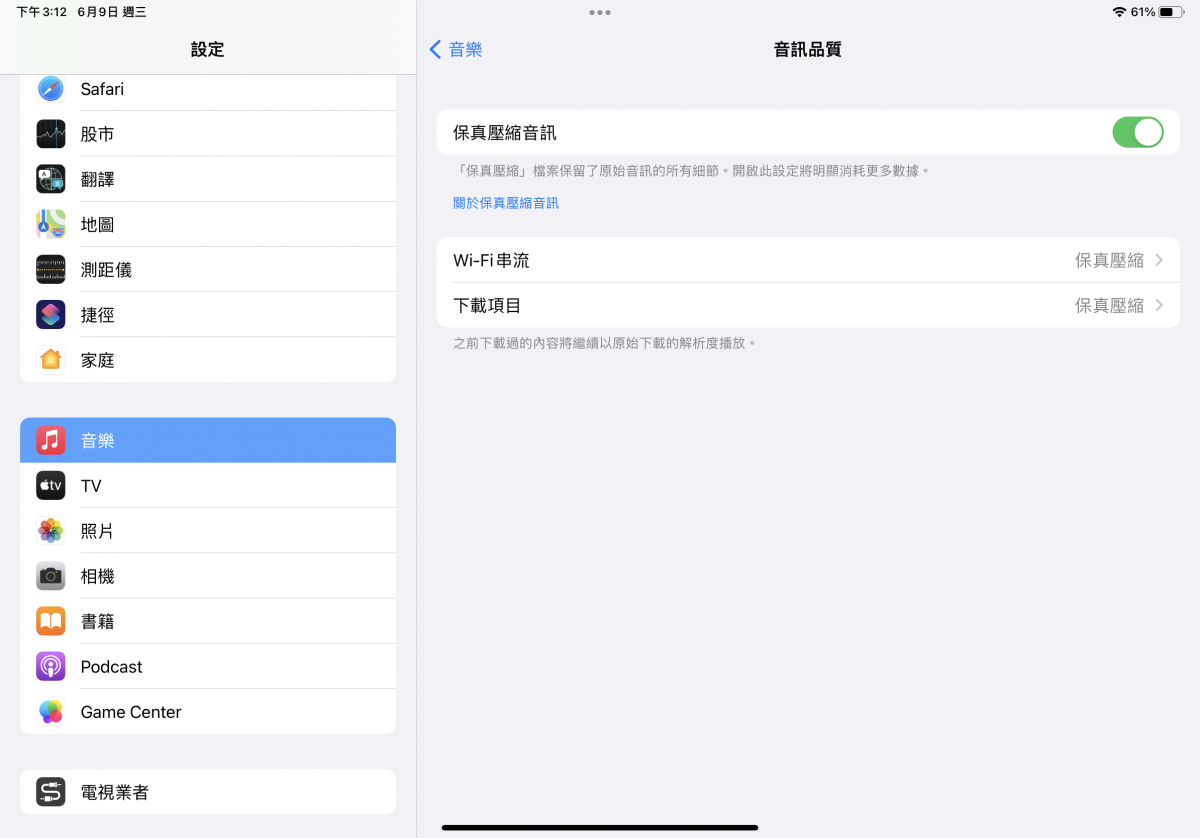
Task: Open 照片 settings row
Action: click(x=208, y=531)
